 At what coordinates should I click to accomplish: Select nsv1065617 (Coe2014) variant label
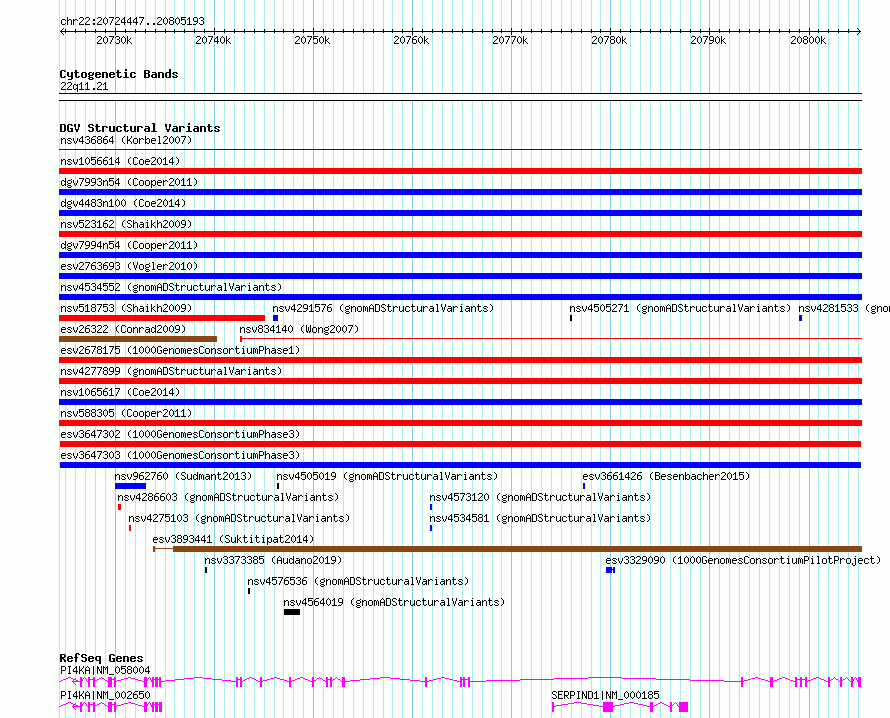tap(120, 392)
